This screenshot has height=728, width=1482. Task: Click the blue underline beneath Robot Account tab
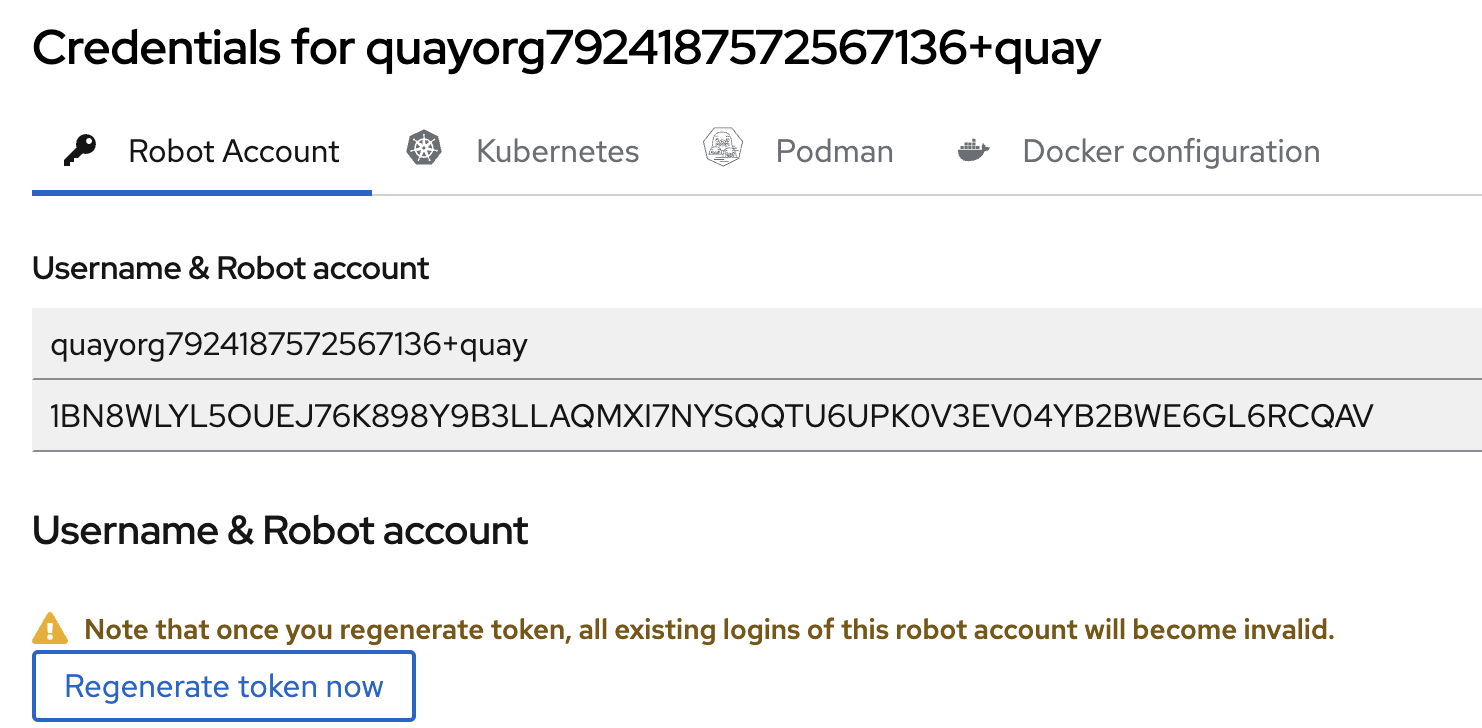pos(202,192)
